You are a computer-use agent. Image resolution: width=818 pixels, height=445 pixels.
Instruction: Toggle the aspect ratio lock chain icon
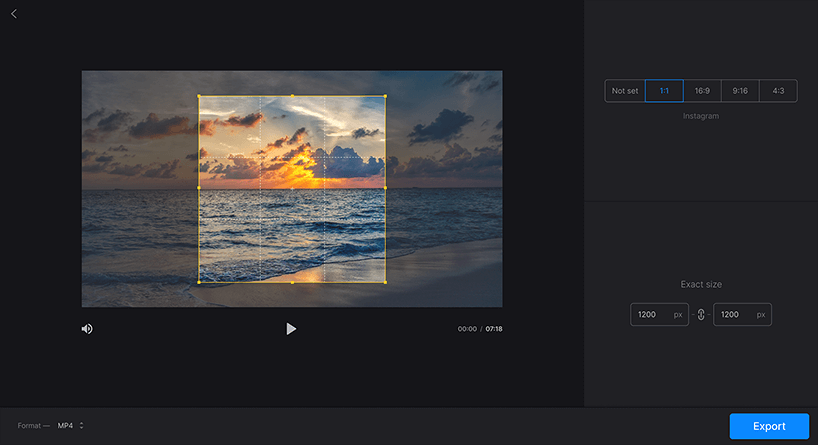tap(701, 315)
